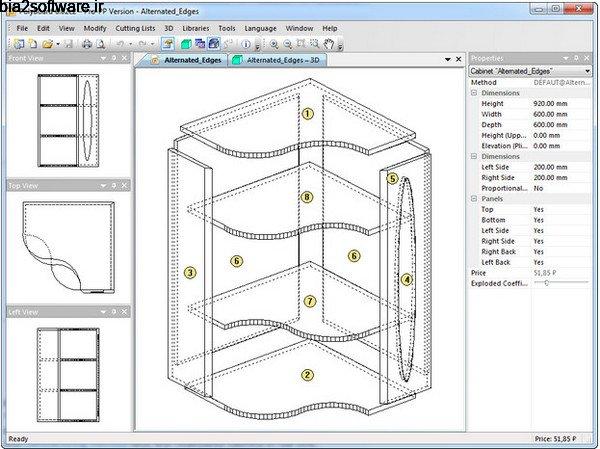Click the zoom out magnifier icon

[x=288, y=44]
